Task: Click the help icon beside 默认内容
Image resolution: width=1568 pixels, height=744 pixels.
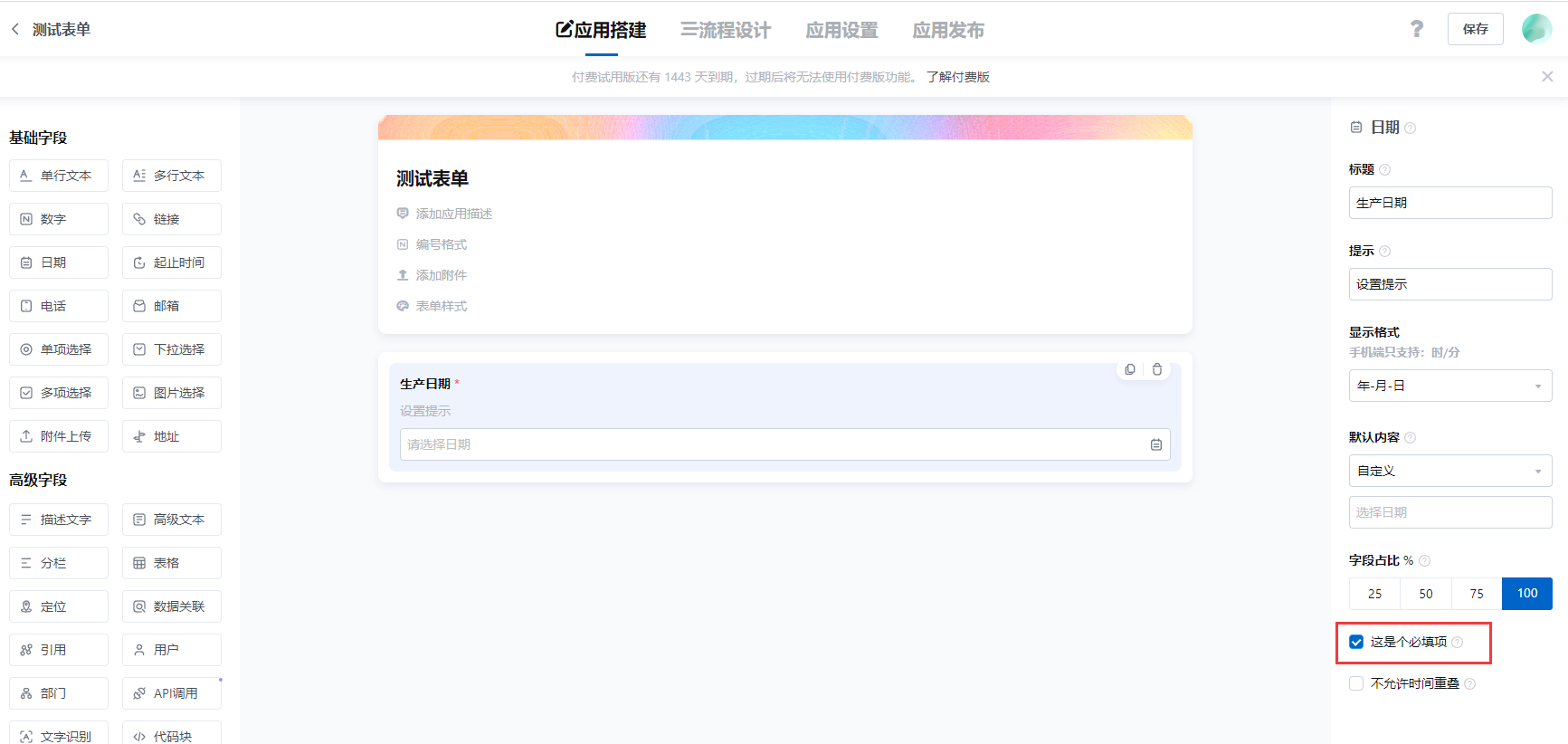Action: point(1410,437)
